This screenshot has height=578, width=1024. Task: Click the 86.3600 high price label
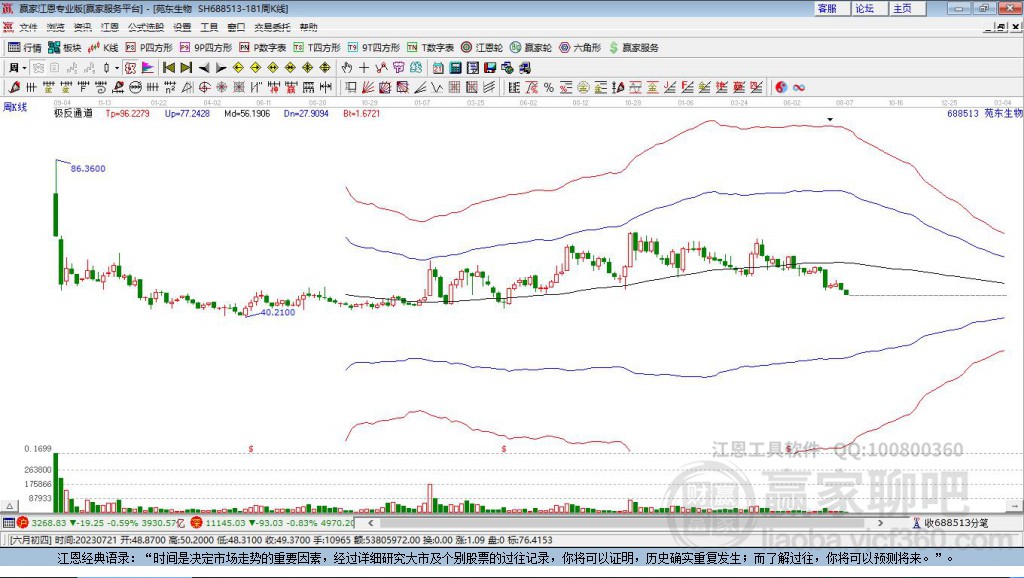pos(88,169)
